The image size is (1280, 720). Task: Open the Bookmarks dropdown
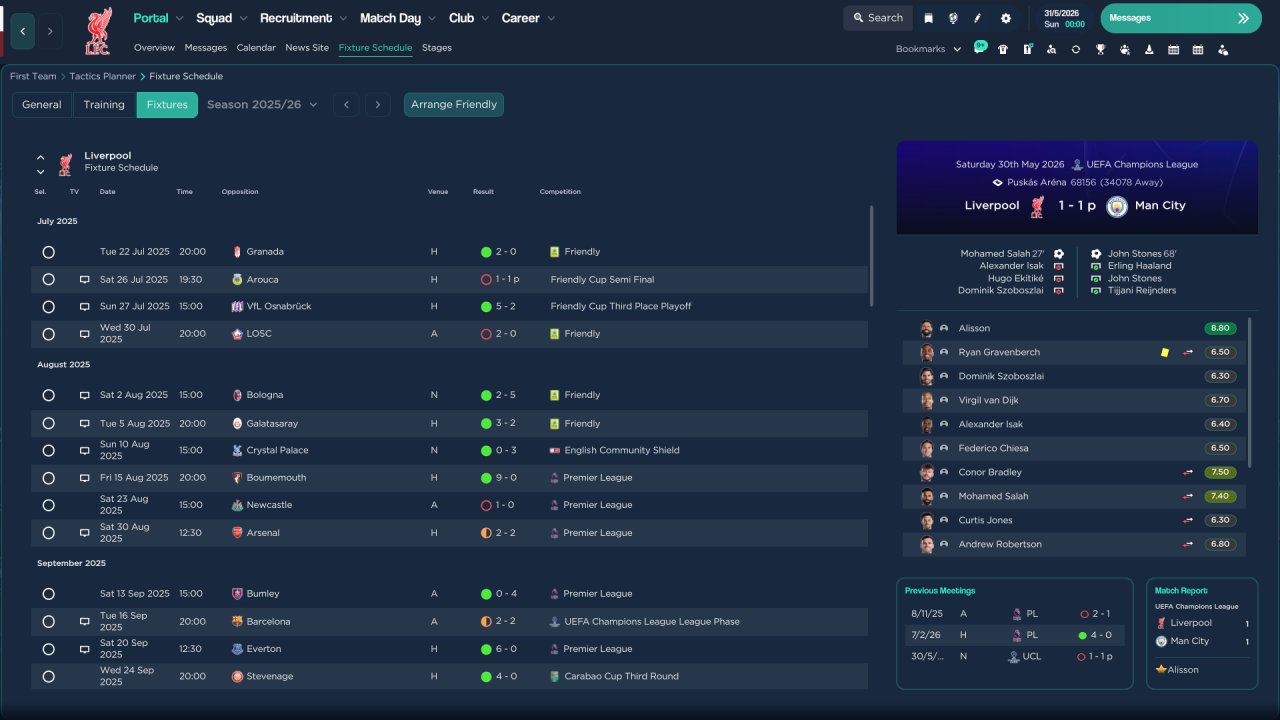click(928, 49)
